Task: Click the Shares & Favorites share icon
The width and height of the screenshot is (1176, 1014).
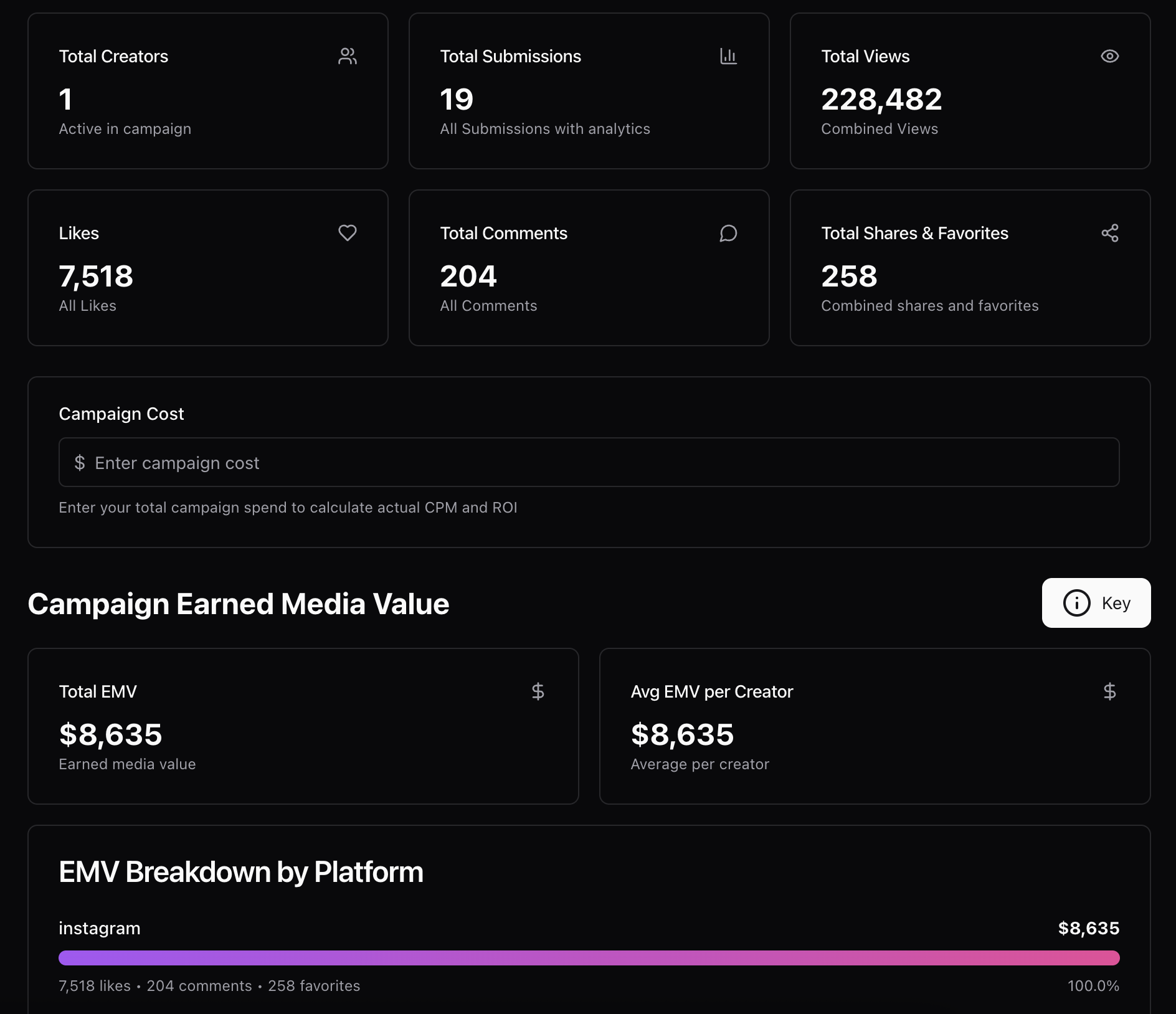Action: (x=1109, y=233)
